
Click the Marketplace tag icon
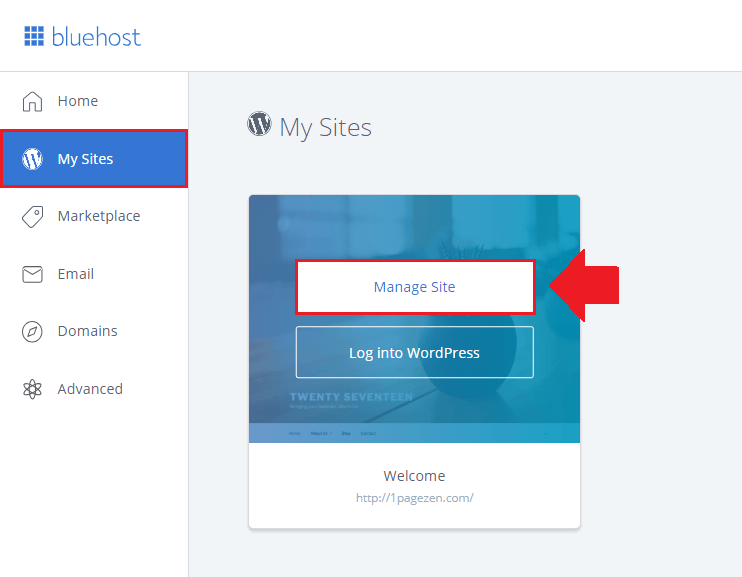click(x=32, y=217)
